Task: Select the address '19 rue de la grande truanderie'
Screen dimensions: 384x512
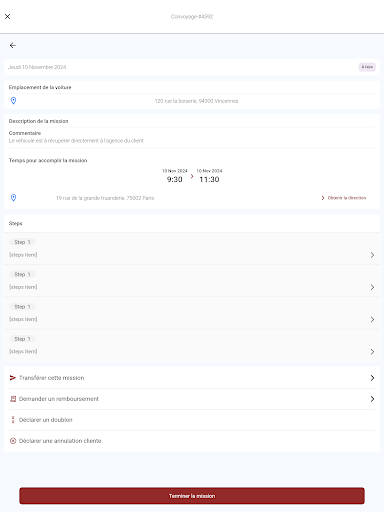Action: [x=105, y=198]
